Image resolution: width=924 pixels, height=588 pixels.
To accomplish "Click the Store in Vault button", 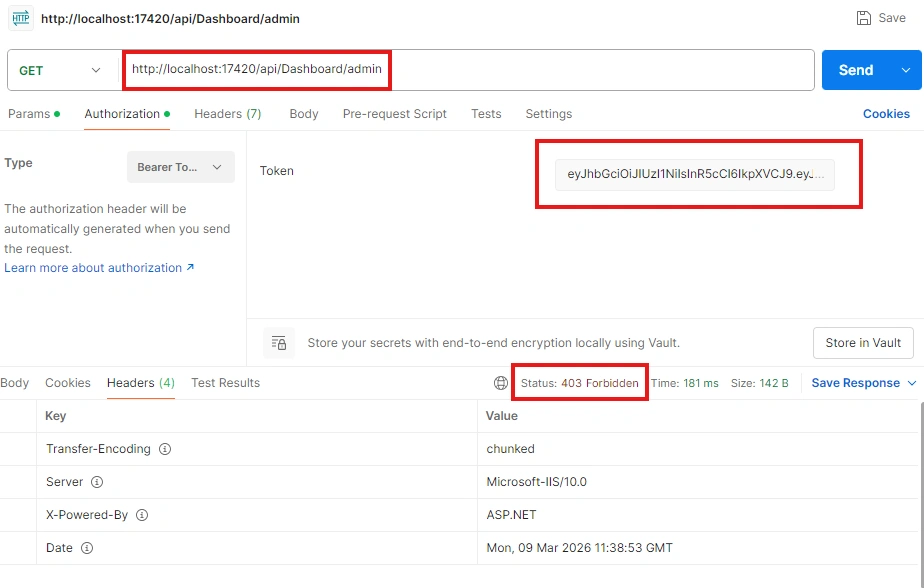I will click(x=863, y=343).
